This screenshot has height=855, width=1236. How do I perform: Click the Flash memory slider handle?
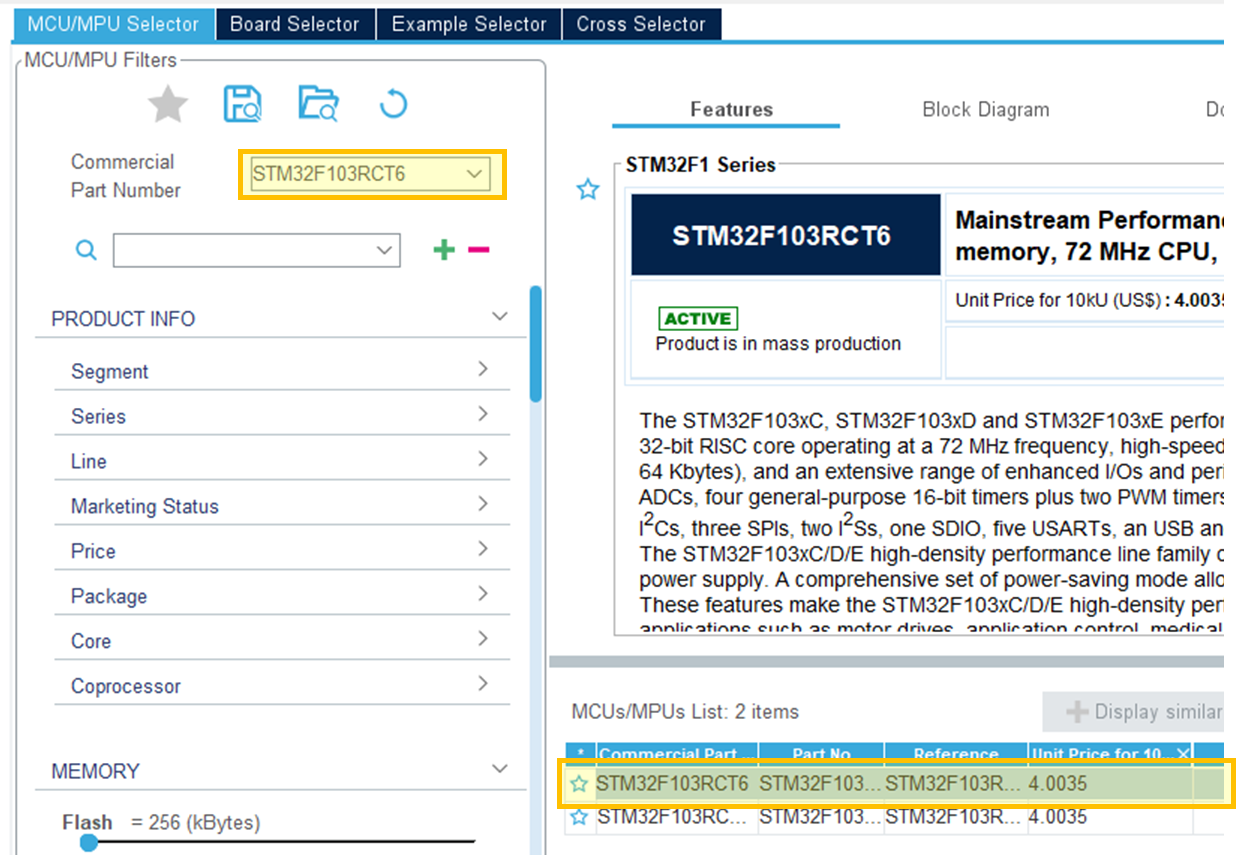click(x=88, y=843)
